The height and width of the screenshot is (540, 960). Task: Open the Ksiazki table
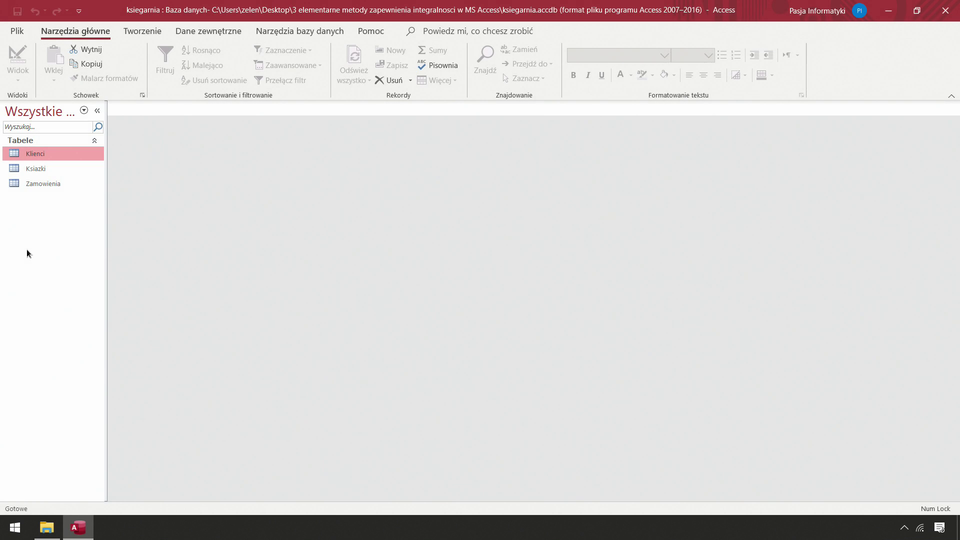(x=35, y=169)
